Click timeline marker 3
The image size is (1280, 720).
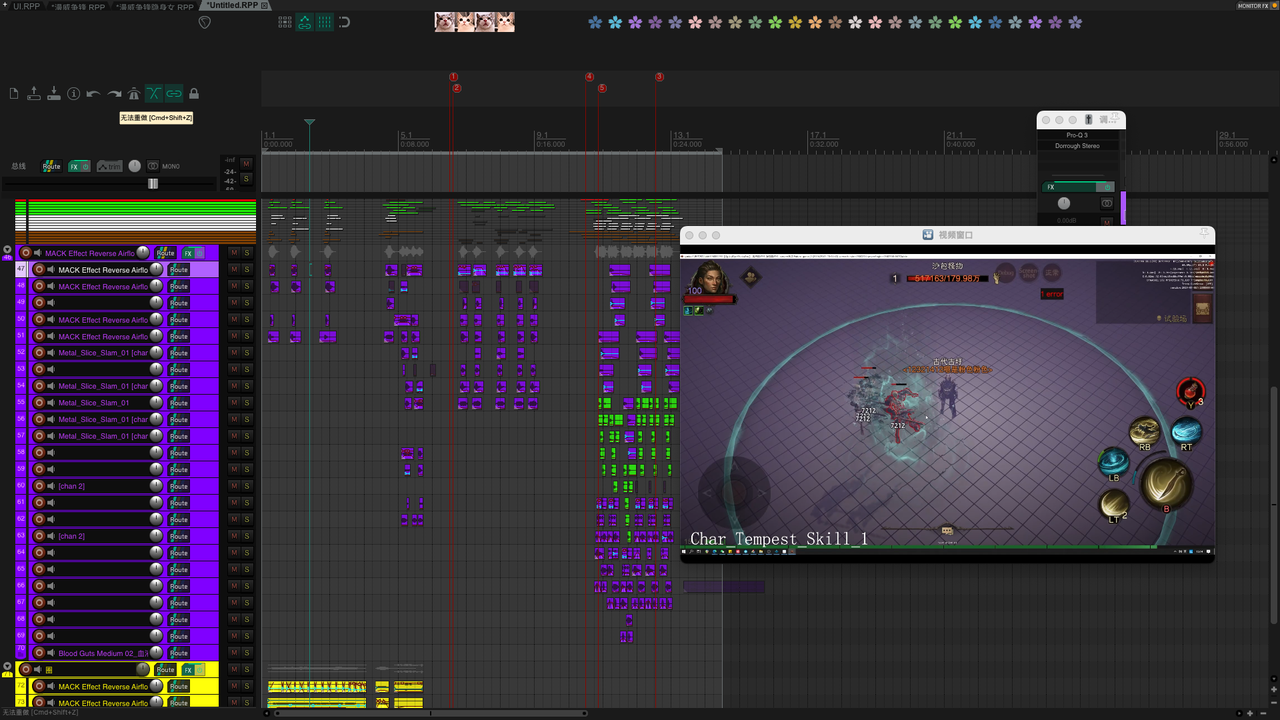[659, 77]
